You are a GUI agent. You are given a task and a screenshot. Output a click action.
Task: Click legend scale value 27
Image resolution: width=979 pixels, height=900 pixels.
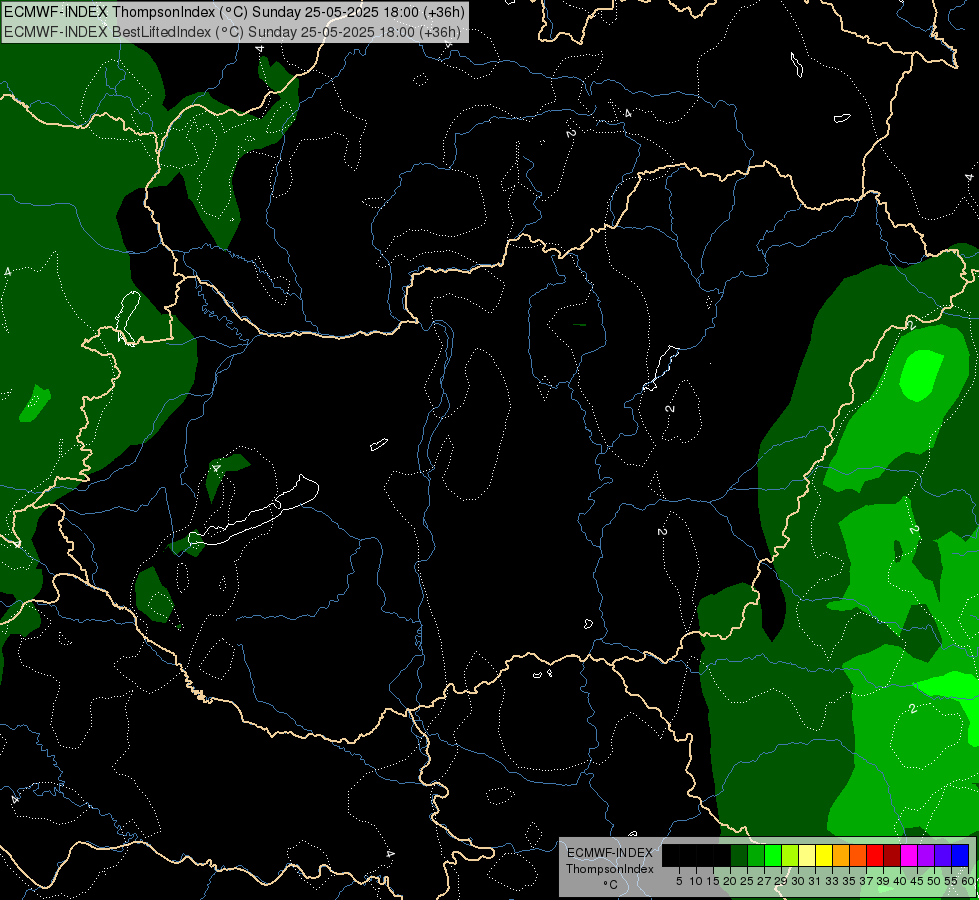[x=765, y=881]
